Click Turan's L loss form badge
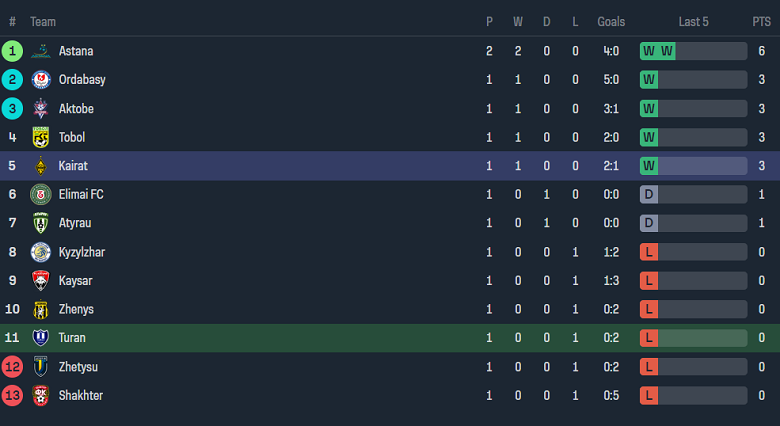780x426 pixels. (x=649, y=338)
